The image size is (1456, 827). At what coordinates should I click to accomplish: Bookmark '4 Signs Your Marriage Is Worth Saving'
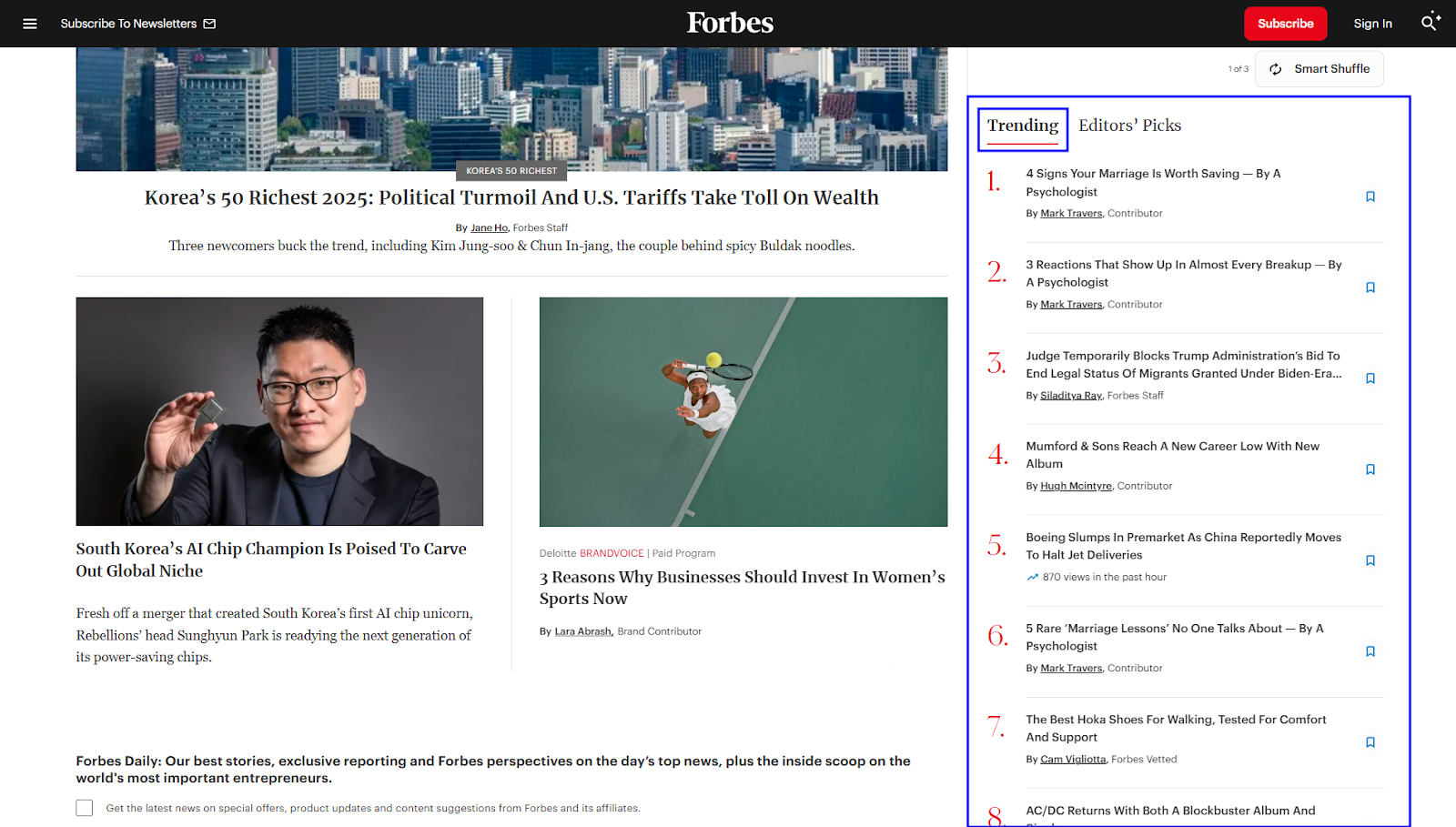point(1370,197)
